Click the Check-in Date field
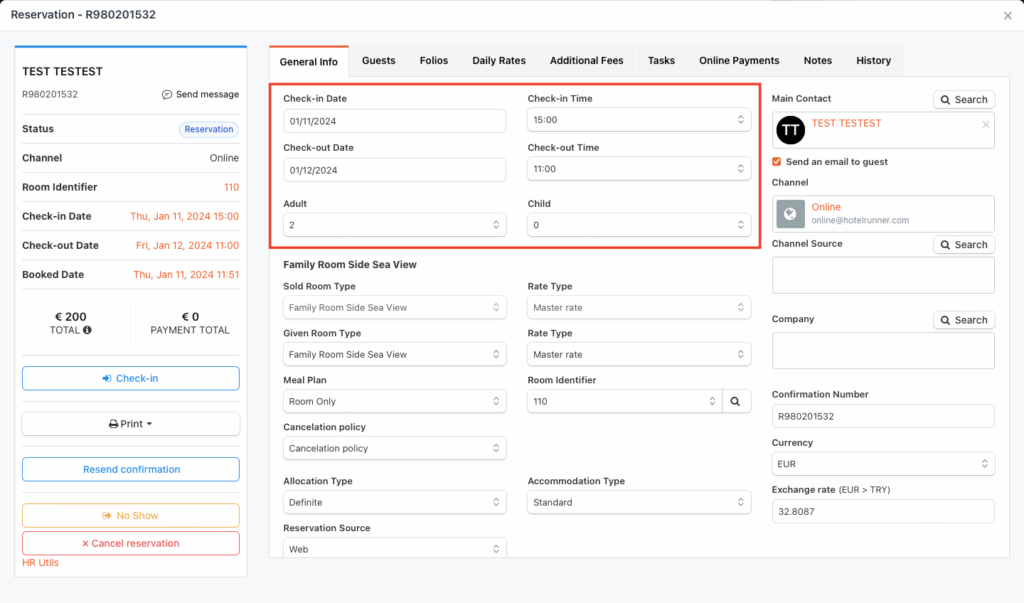 click(394, 120)
